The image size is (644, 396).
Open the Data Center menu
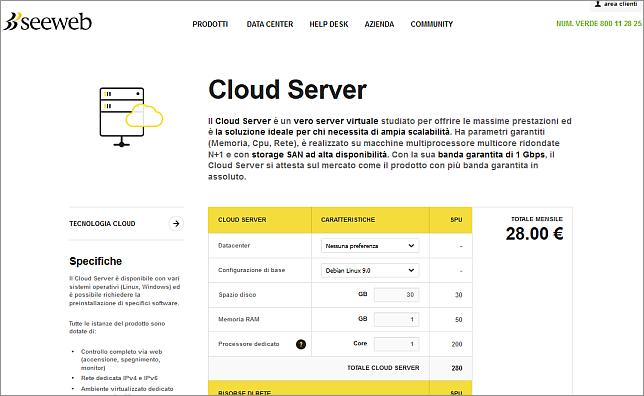(270, 24)
